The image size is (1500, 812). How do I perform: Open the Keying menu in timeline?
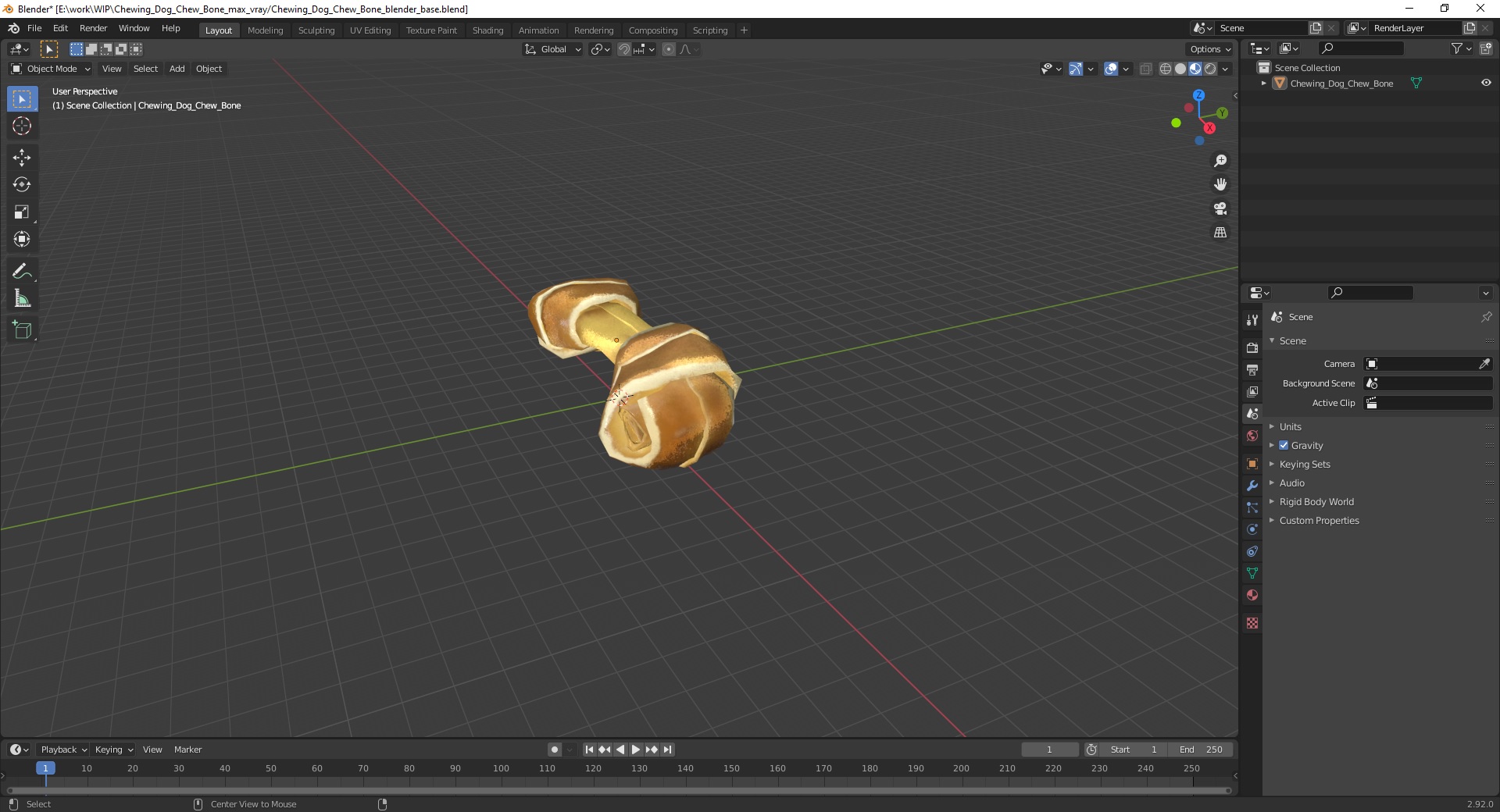[x=113, y=750]
